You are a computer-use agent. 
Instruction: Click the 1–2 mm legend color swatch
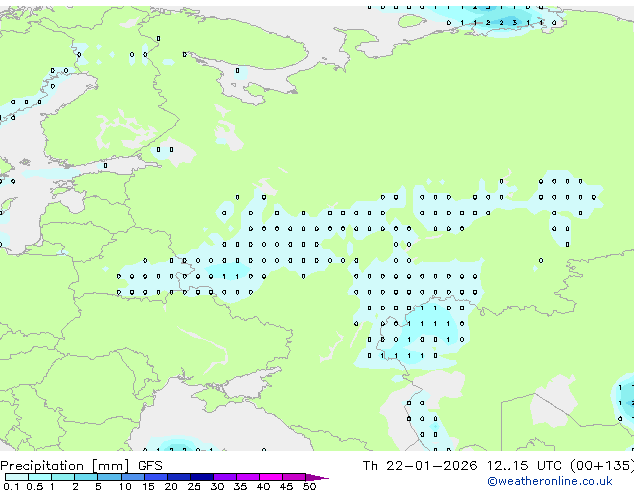63,477
